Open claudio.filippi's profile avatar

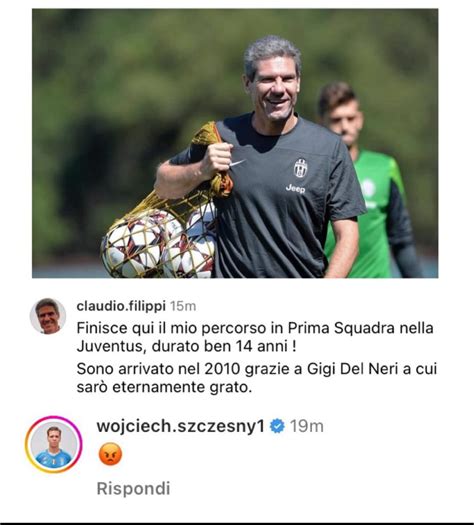point(48,316)
